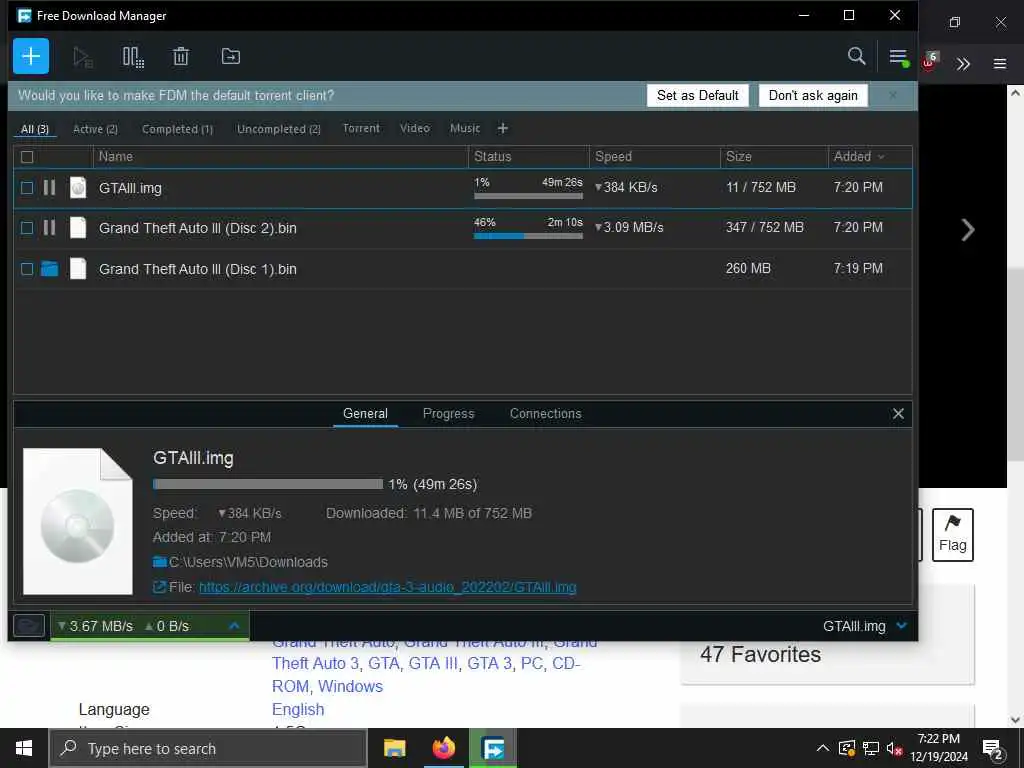Click the trash Delete toolbar icon
1024x768 pixels.
pos(181,57)
